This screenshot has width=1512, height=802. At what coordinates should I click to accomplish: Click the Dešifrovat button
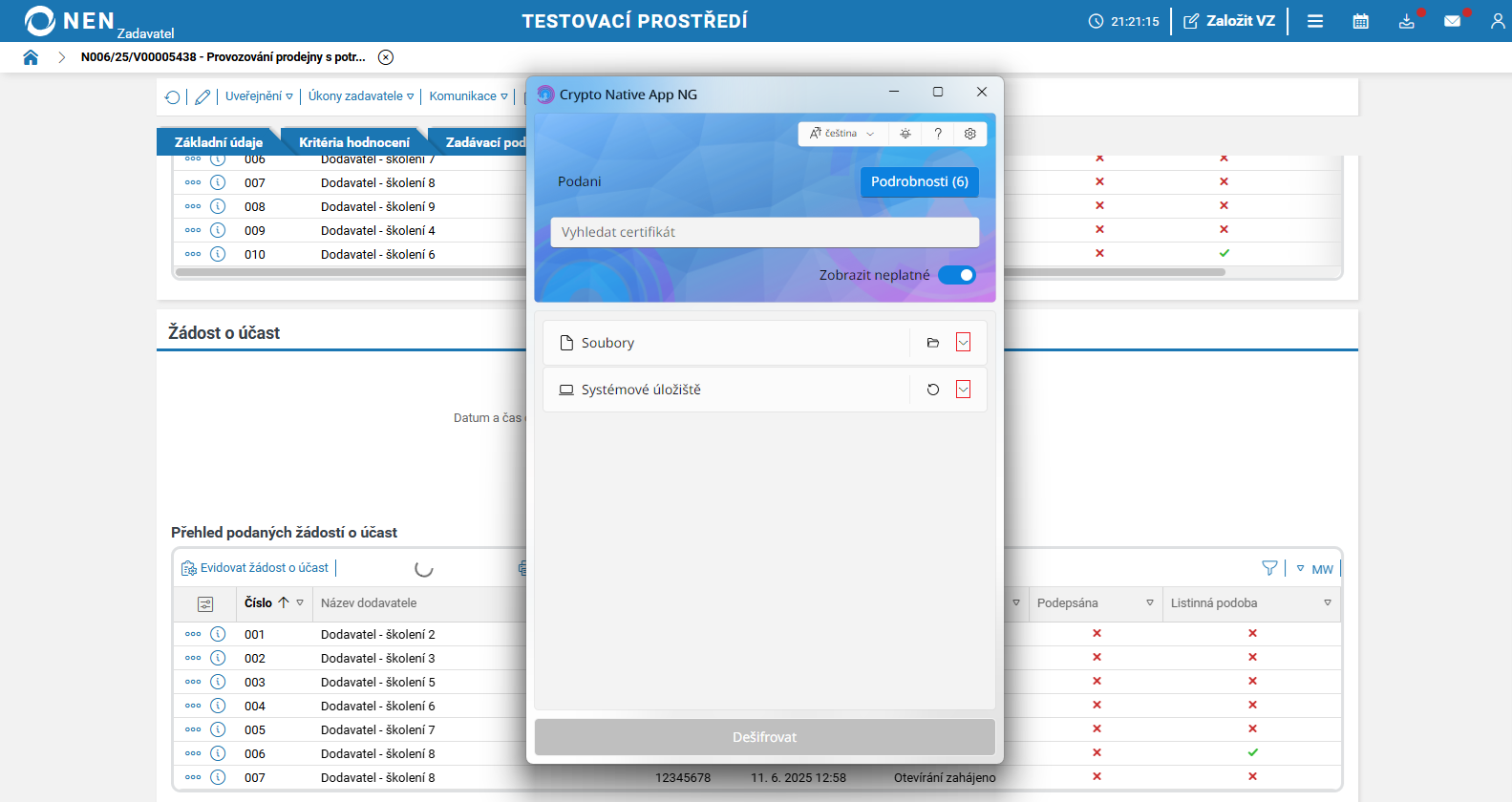click(x=765, y=737)
